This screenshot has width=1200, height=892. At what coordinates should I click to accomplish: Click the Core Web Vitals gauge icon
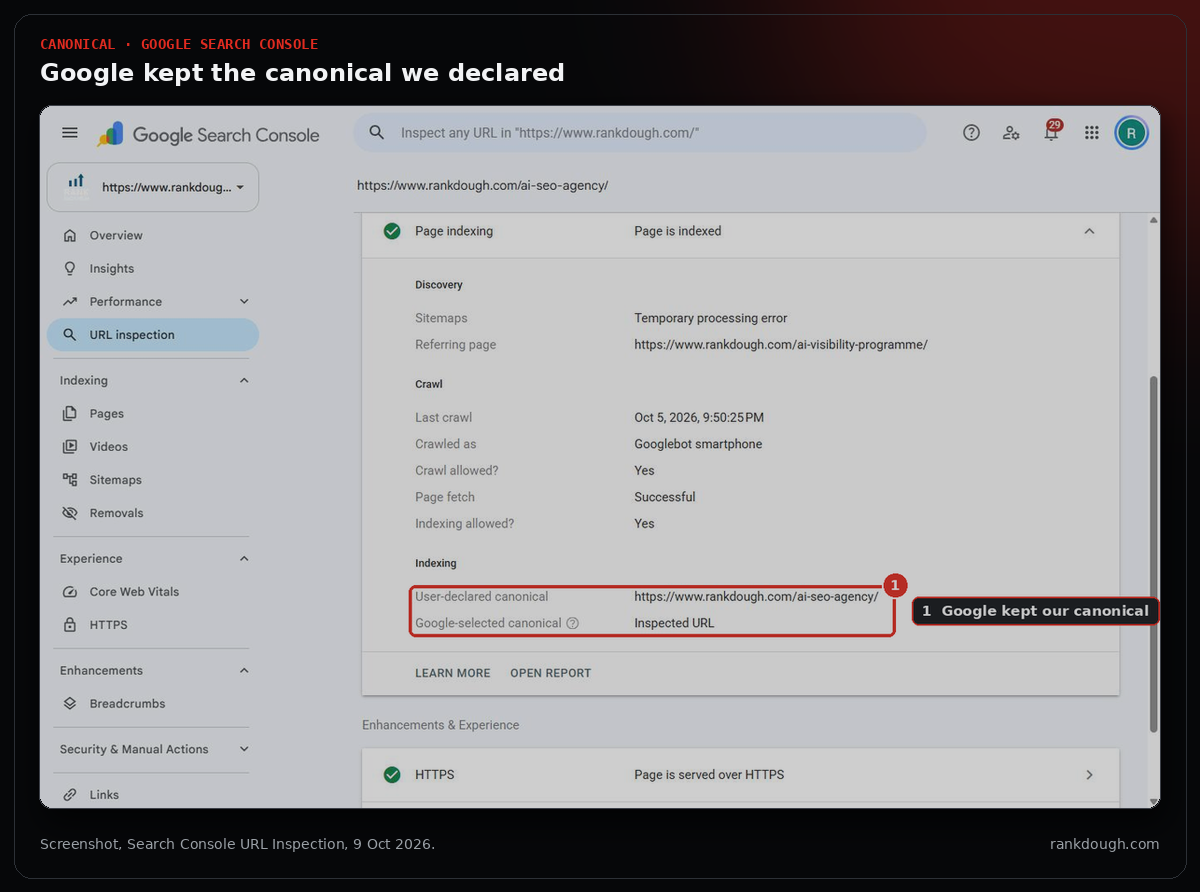[70, 592]
